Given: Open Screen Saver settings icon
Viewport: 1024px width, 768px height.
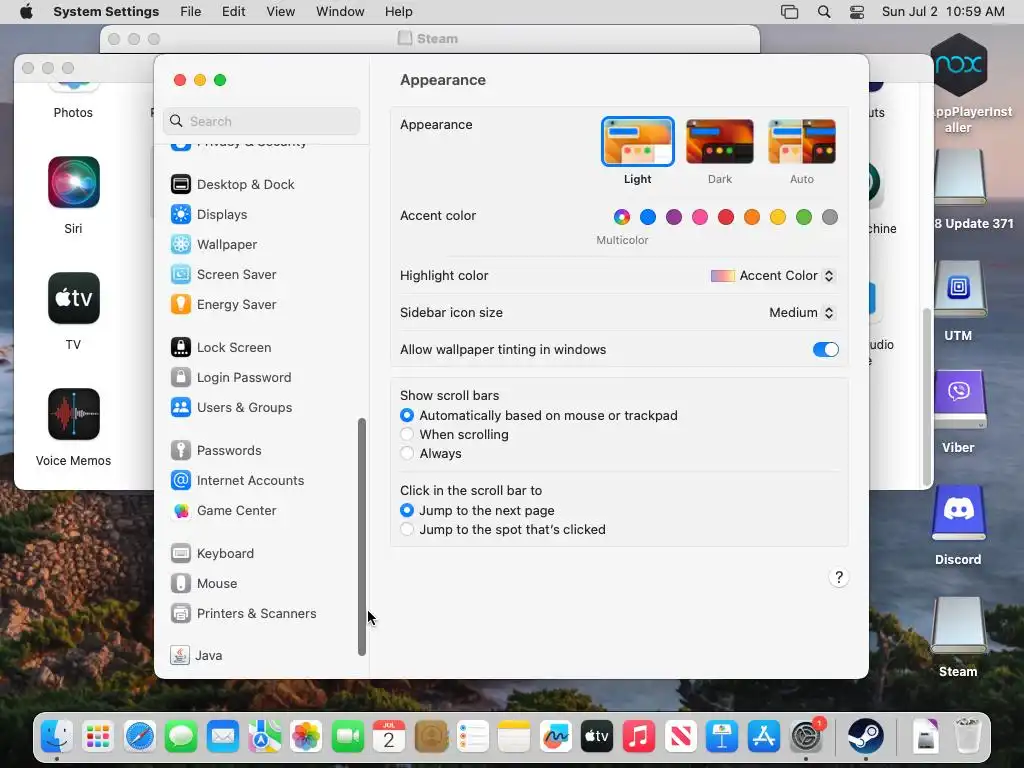Looking at the screenshot, I should point(181,274).
